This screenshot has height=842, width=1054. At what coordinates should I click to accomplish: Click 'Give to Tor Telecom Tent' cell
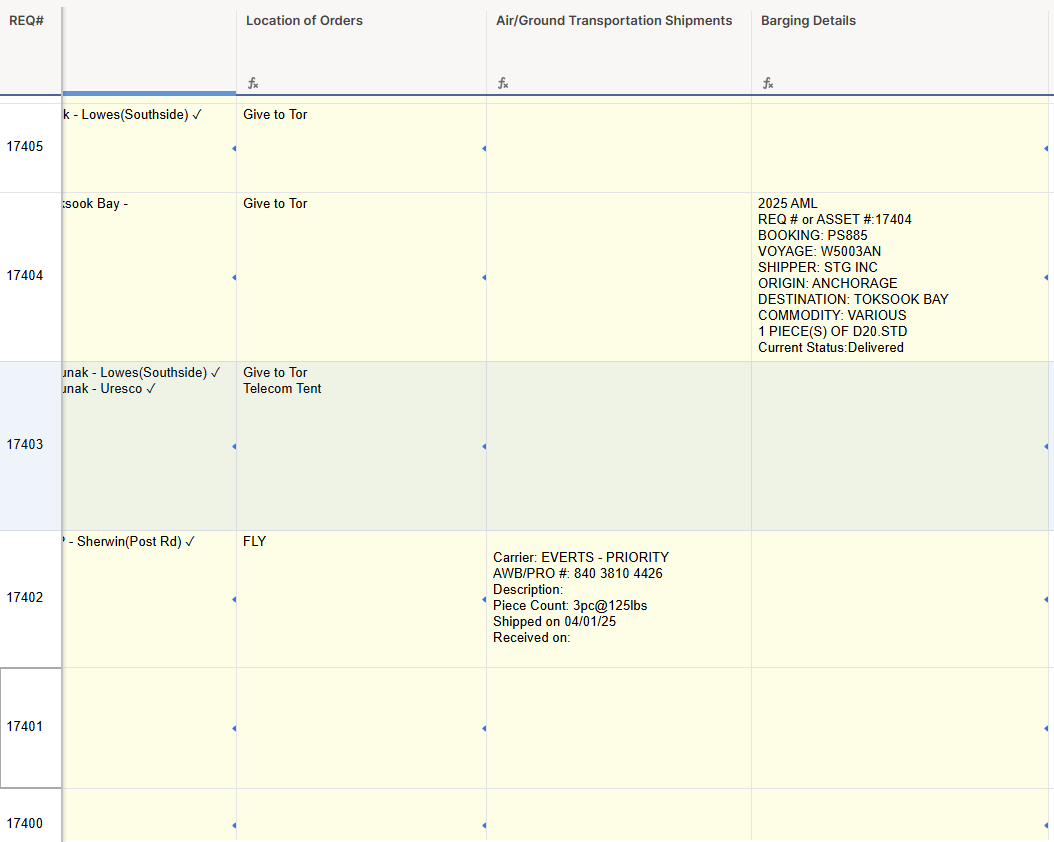tap(362, 446)
